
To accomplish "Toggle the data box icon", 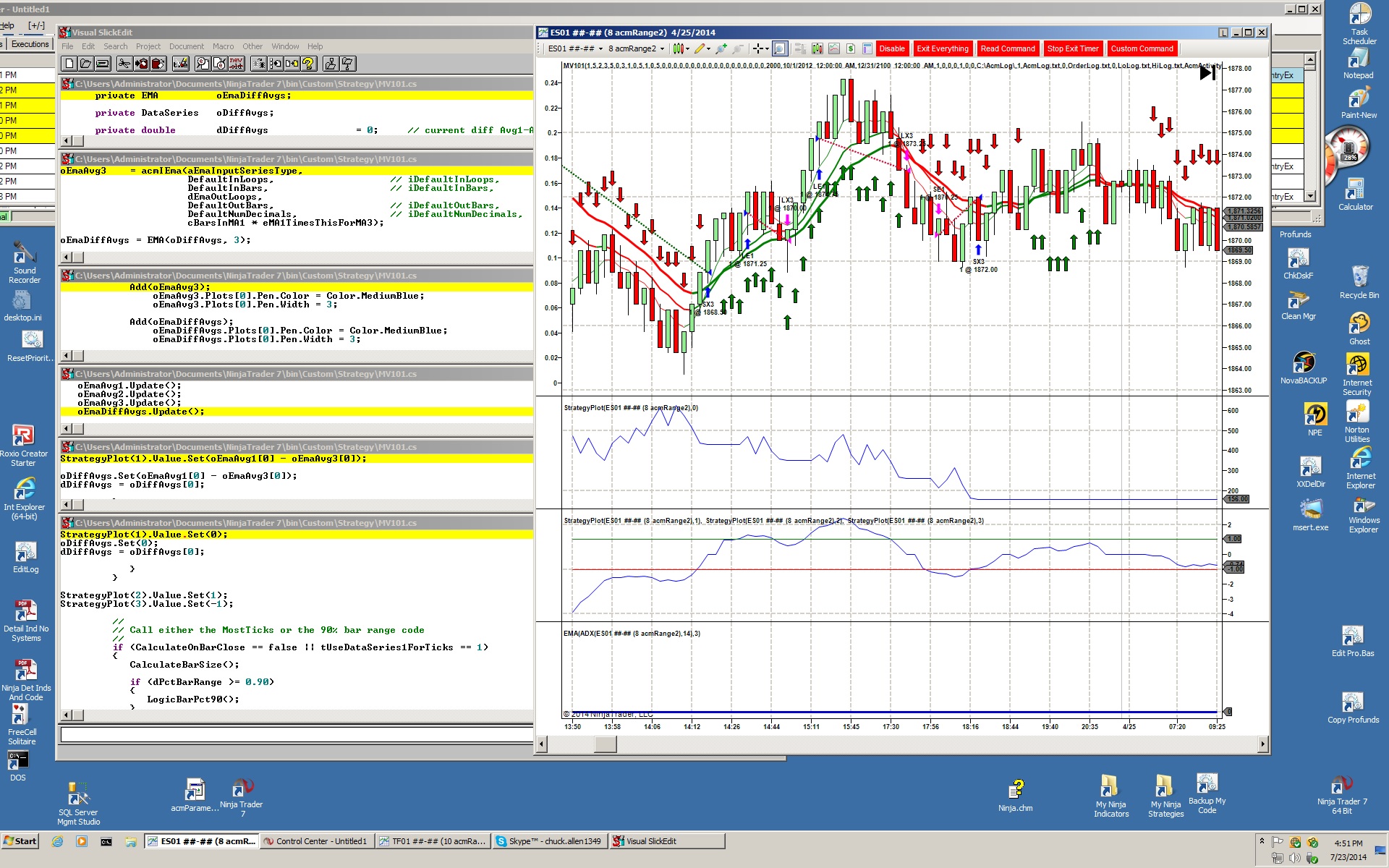I will (867, 48).
